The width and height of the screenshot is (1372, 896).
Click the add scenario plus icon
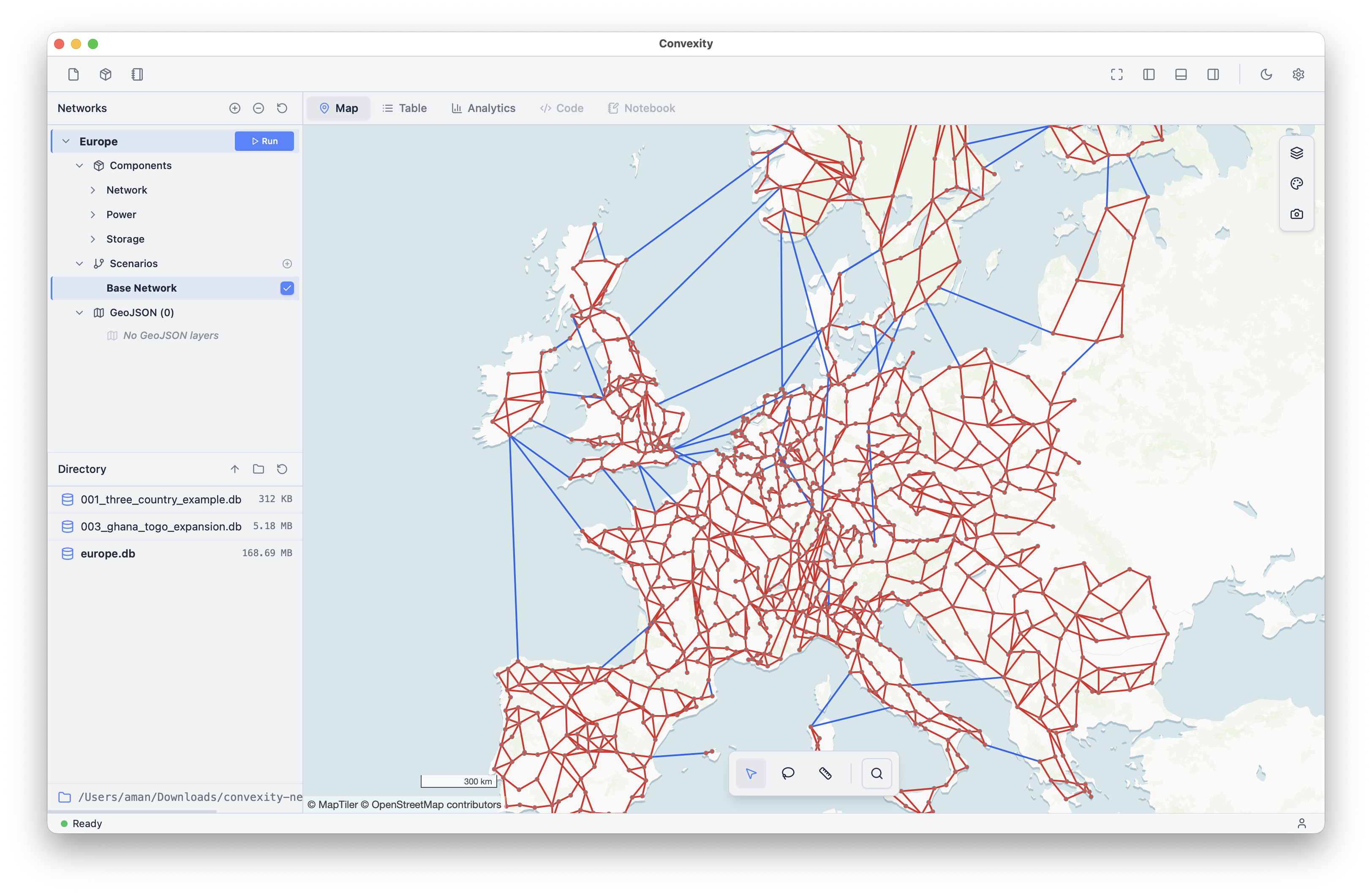tap(287, 264)
